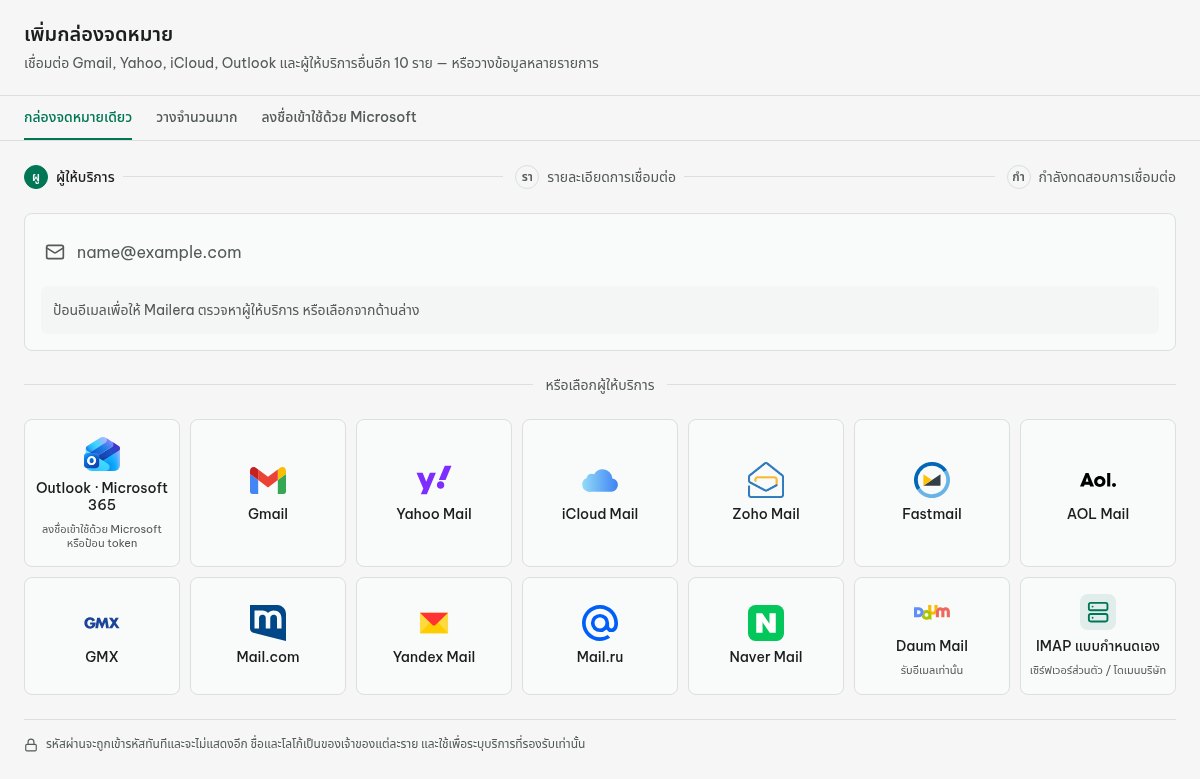Choose the IMAP แบบกำหนดเอง label
The height and width of the screenshot is (779, 1200).
1098,646
